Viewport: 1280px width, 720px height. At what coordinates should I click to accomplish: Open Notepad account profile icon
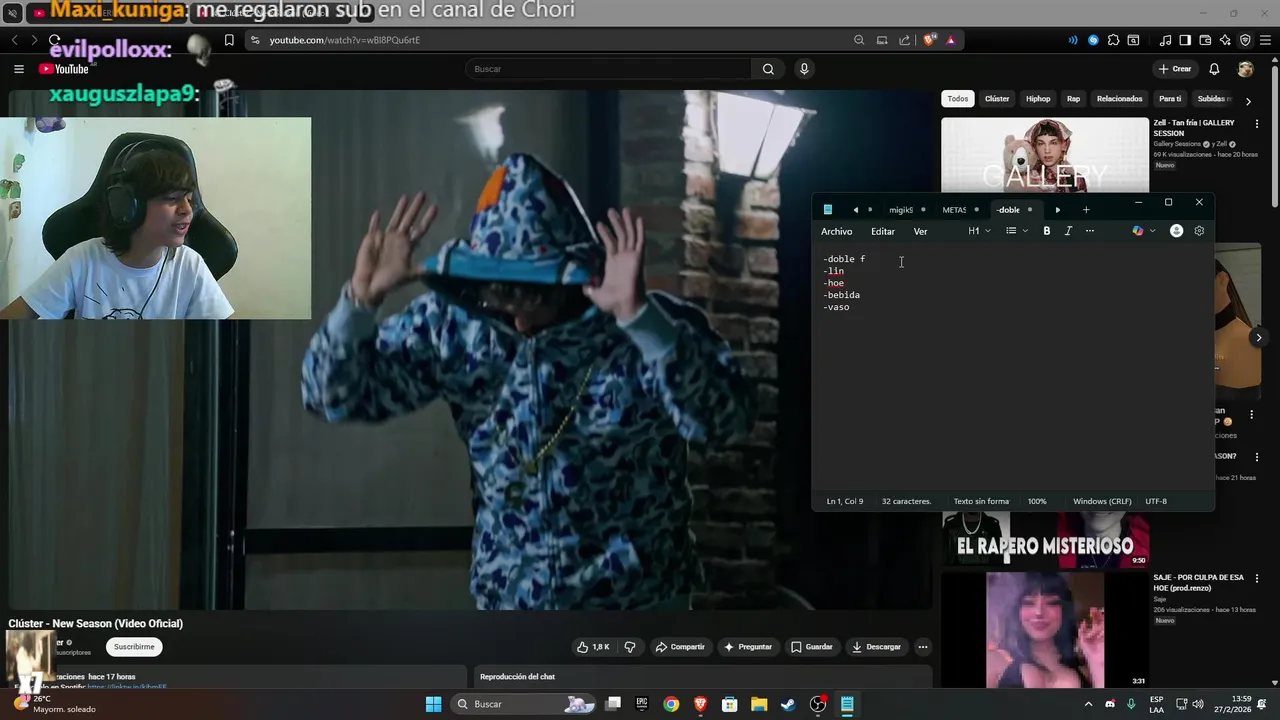[1176, 231]
